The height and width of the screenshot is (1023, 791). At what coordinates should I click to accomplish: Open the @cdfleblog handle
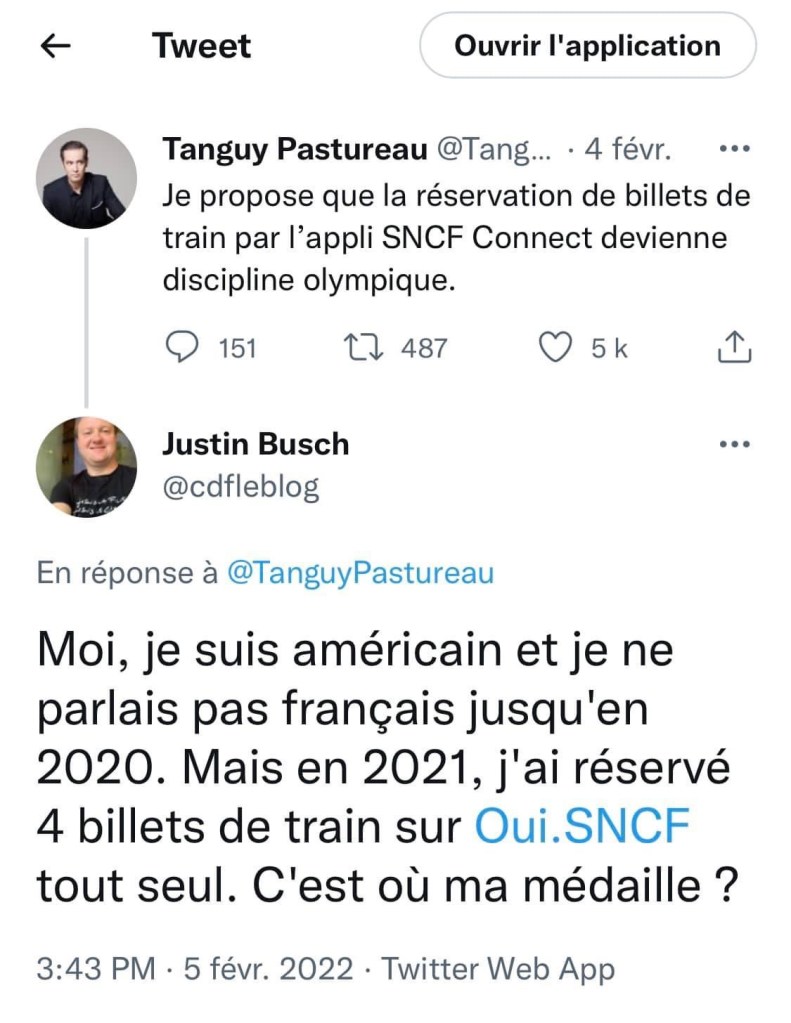pos(240,487)
